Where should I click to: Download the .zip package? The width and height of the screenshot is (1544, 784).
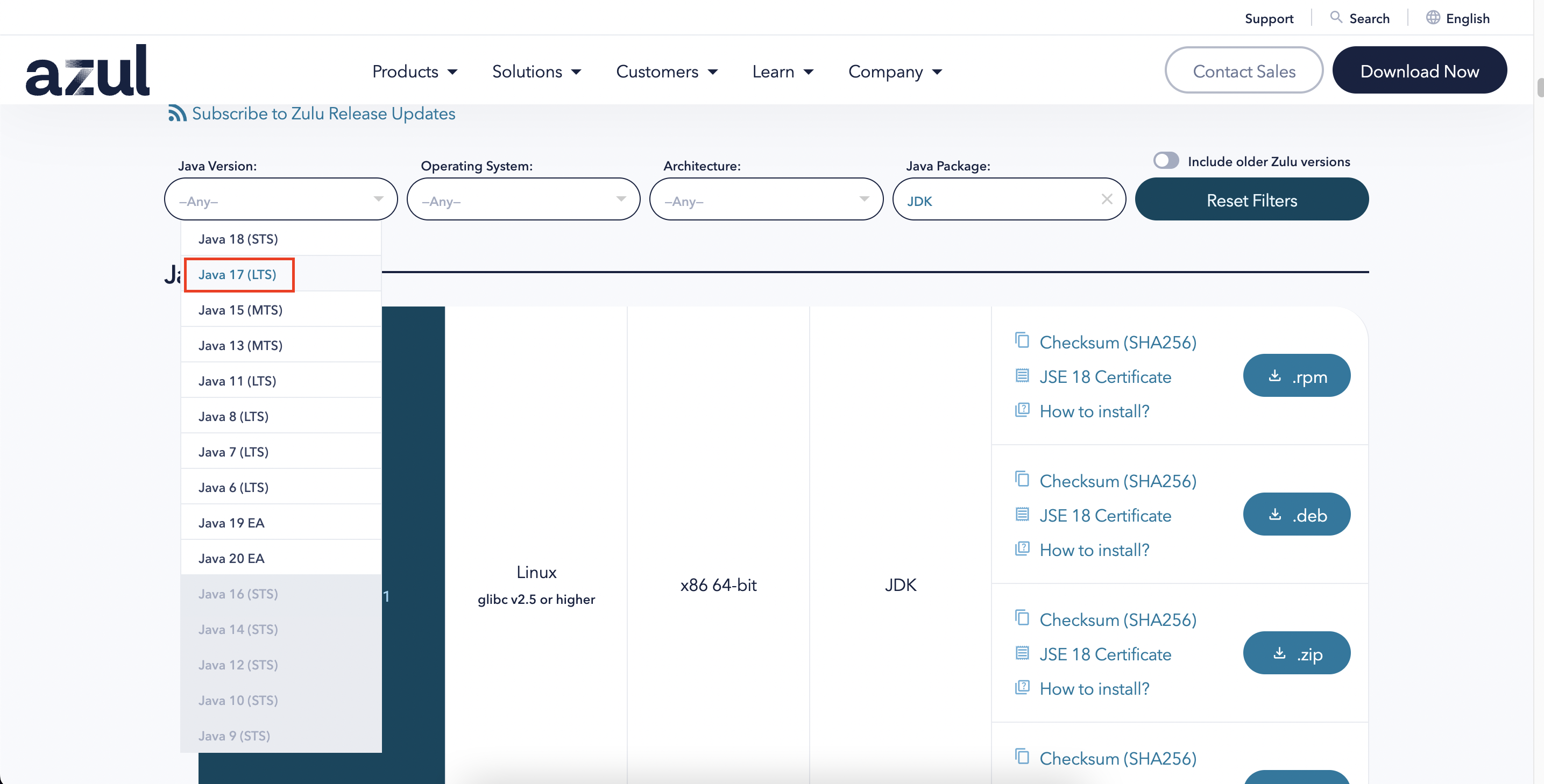(x=1296, y=653)
